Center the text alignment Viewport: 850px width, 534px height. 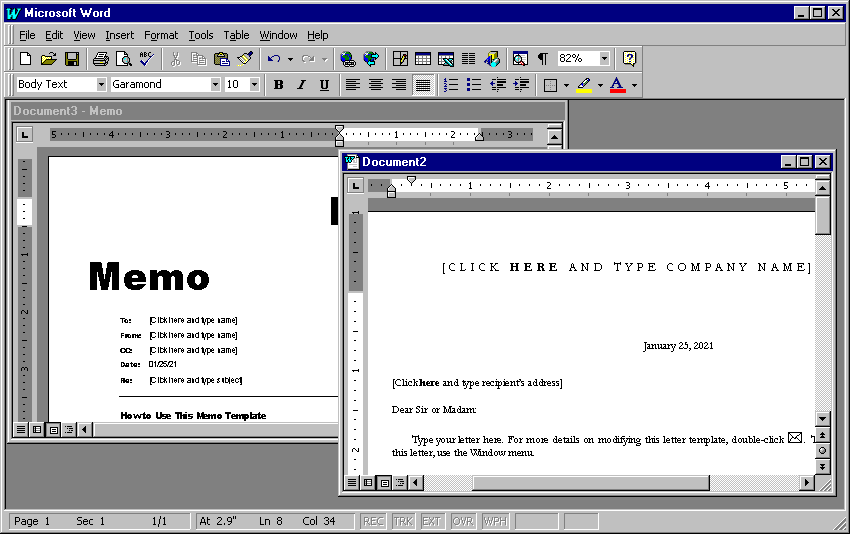click(x=376, y=85)
